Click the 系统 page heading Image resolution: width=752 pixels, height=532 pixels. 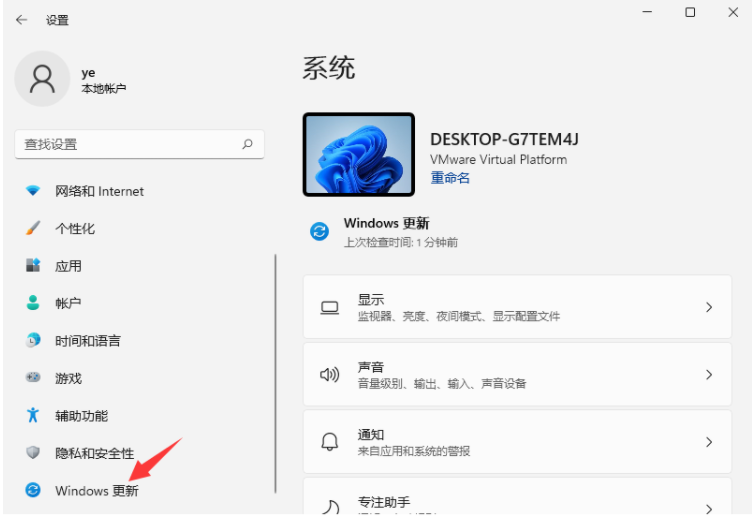[329, 67]
